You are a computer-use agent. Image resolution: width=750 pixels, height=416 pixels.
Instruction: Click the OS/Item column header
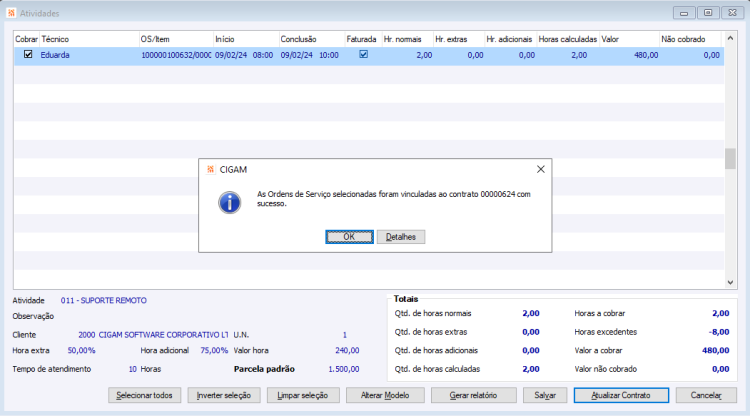point(176,39)
